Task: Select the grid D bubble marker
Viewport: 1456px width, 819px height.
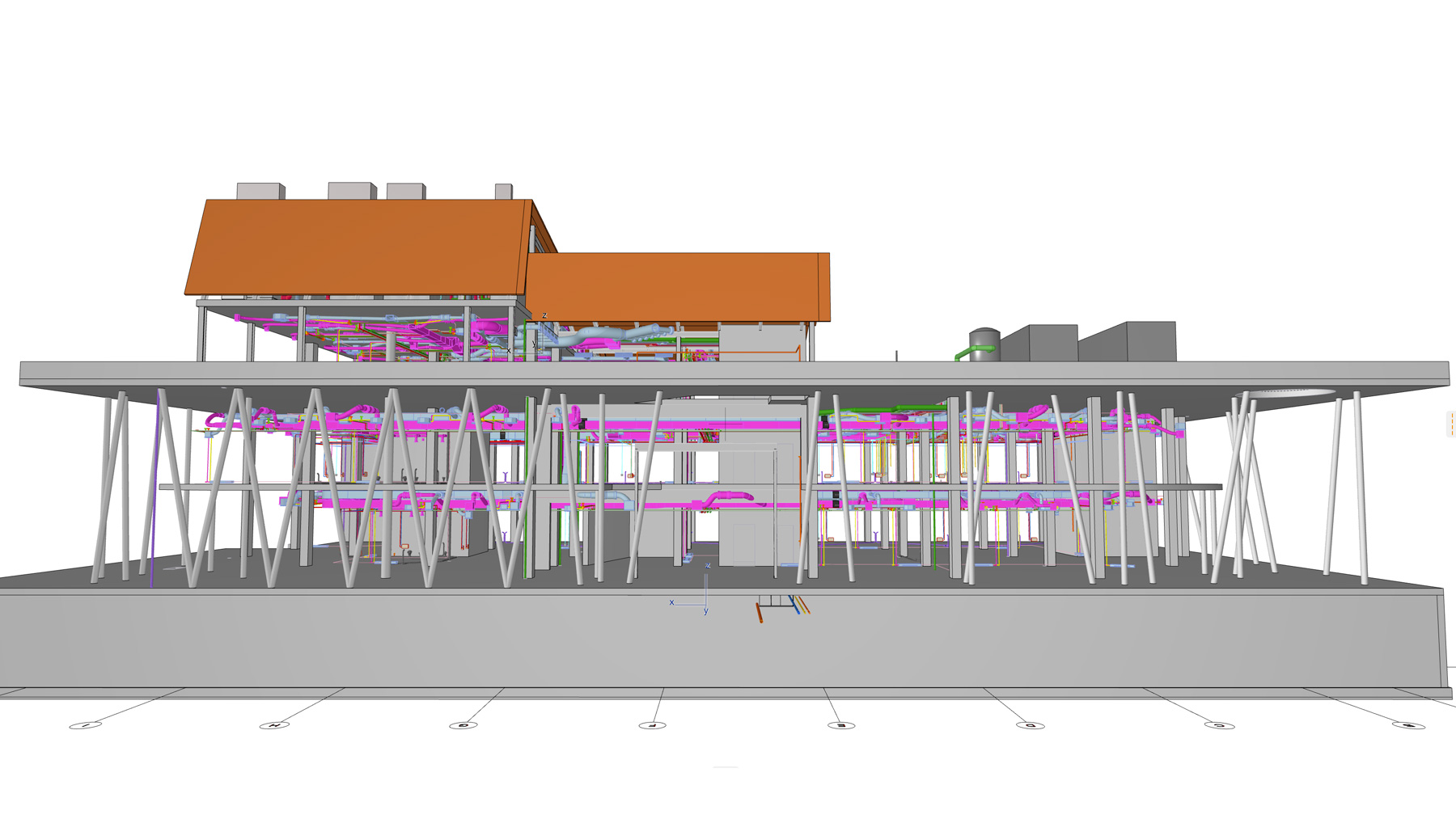Action: pos(1030,725)
